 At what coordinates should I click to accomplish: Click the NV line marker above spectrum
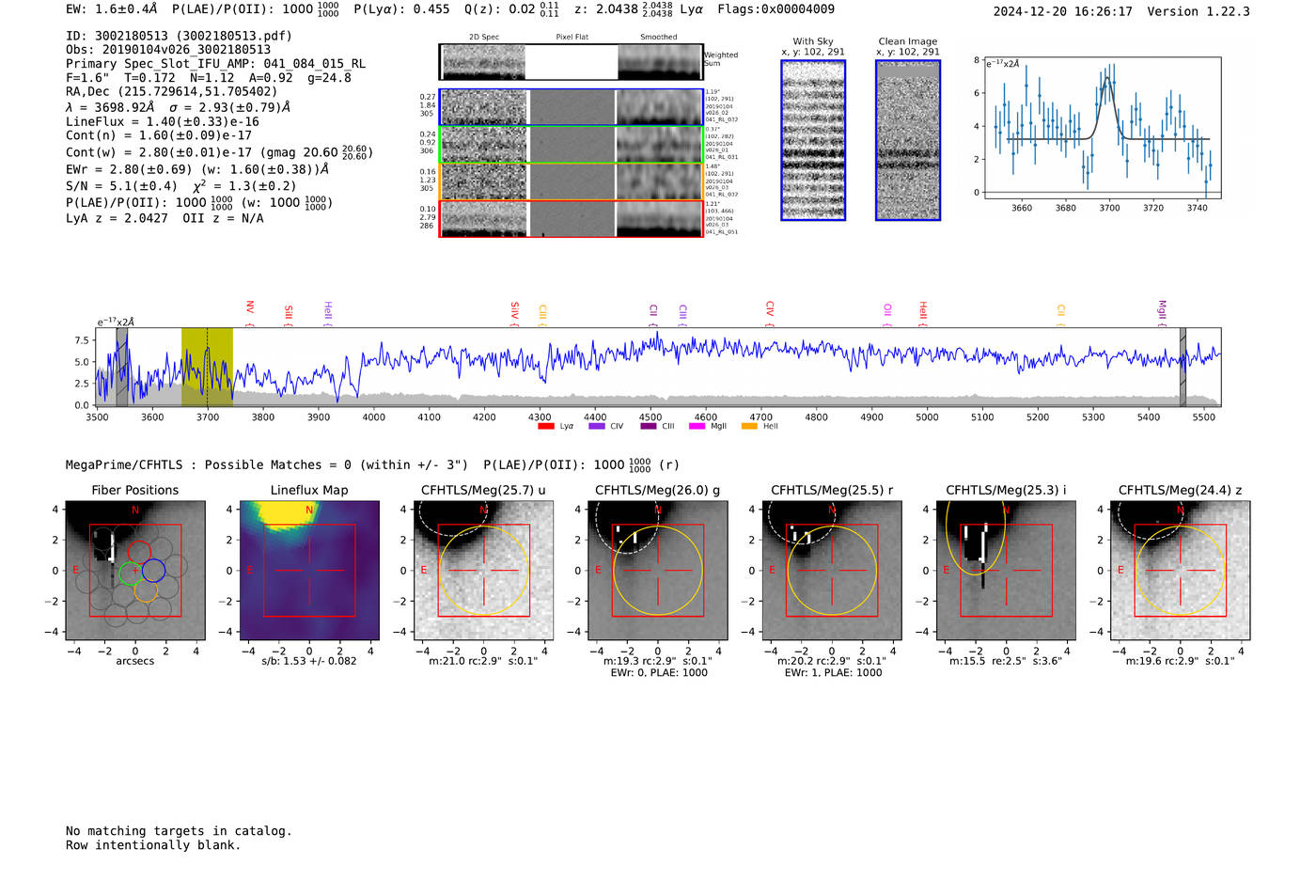pos(250,311)
